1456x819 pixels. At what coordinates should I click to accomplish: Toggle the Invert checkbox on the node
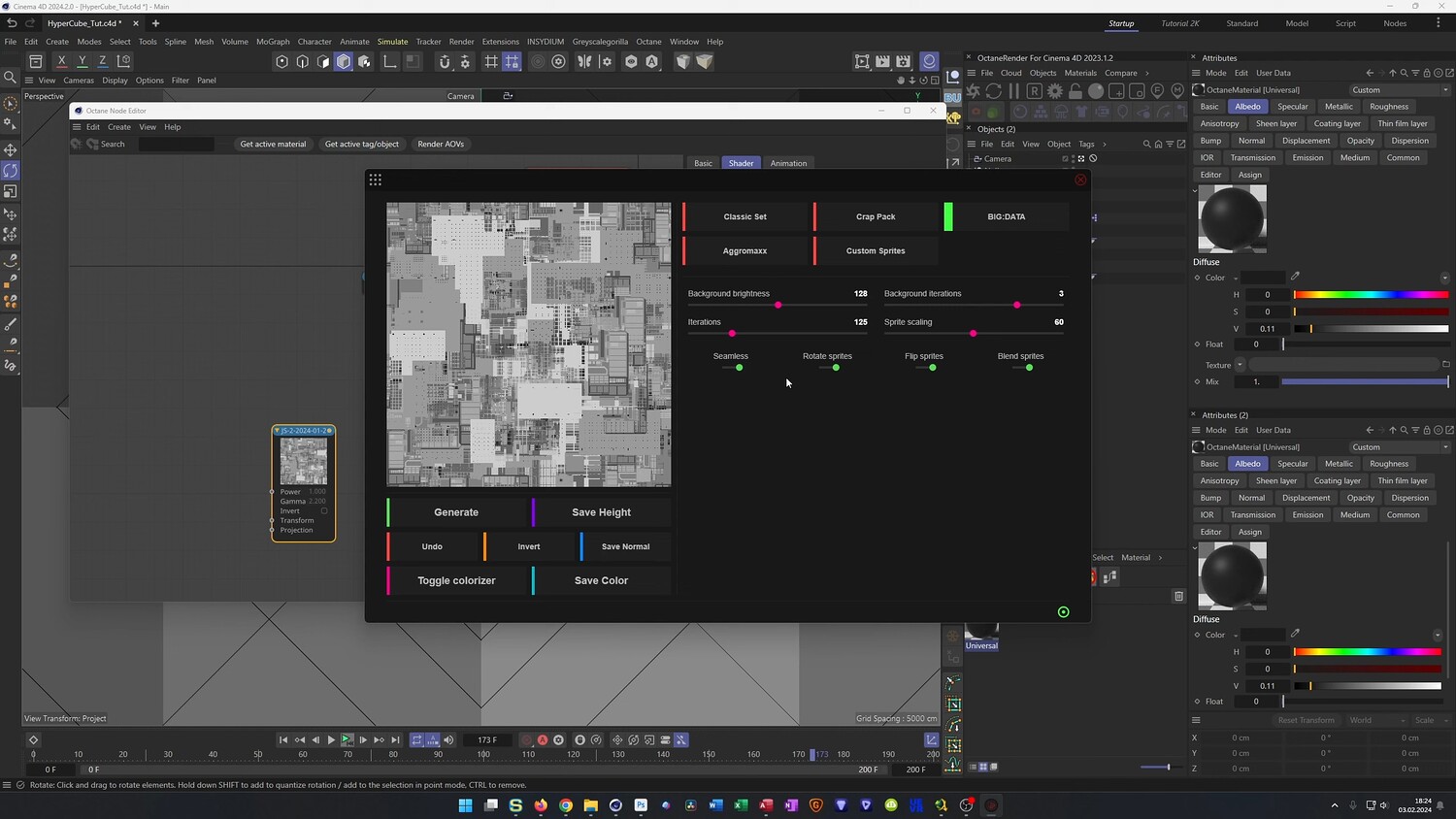tap(324, 510)
